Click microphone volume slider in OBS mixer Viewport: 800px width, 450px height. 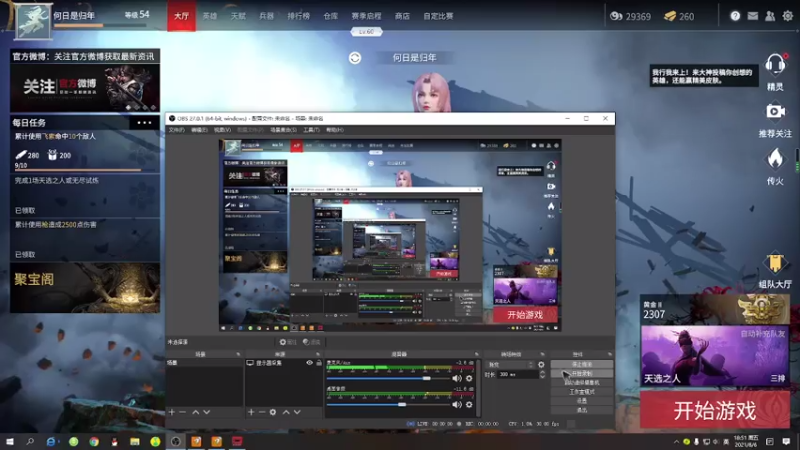point(388,378)
